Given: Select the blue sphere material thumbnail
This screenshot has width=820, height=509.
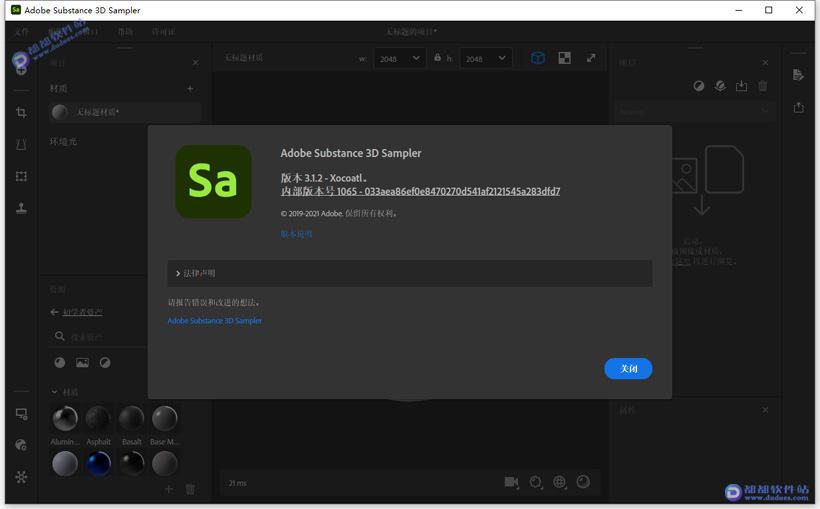Looking at the screenshot, I should (98, 463).
